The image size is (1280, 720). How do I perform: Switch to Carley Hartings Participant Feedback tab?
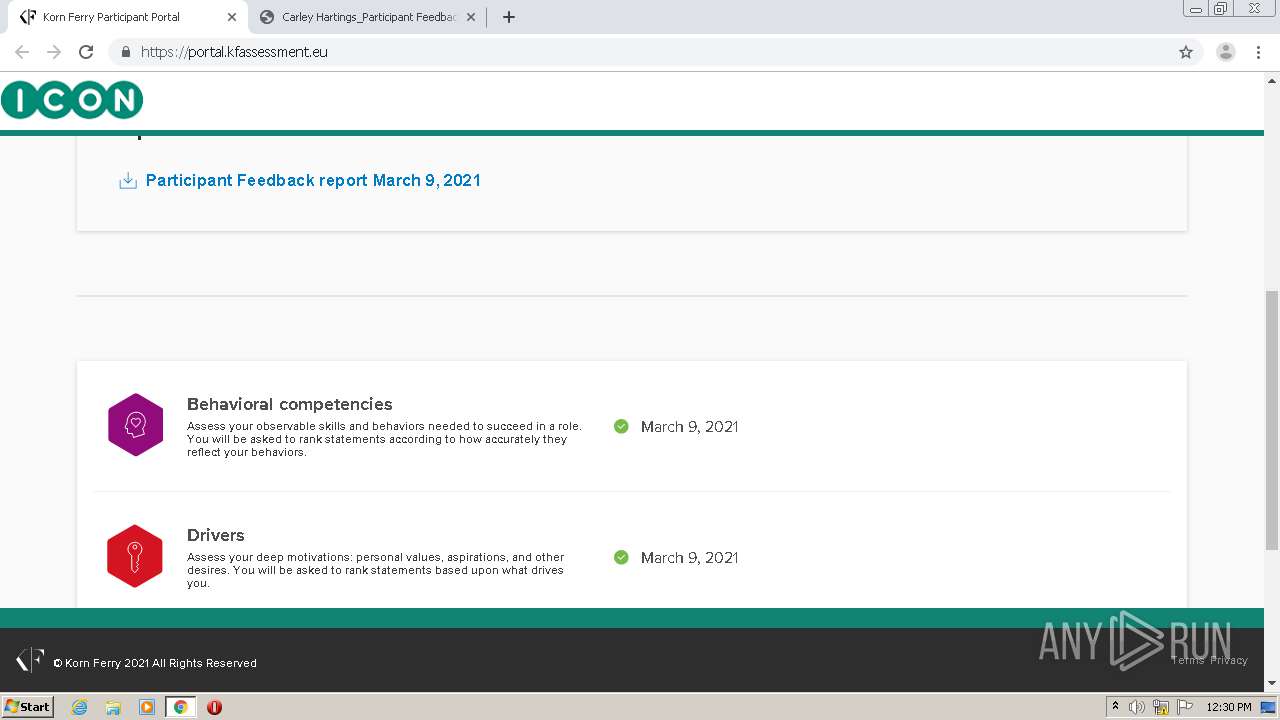pos(366,17)
